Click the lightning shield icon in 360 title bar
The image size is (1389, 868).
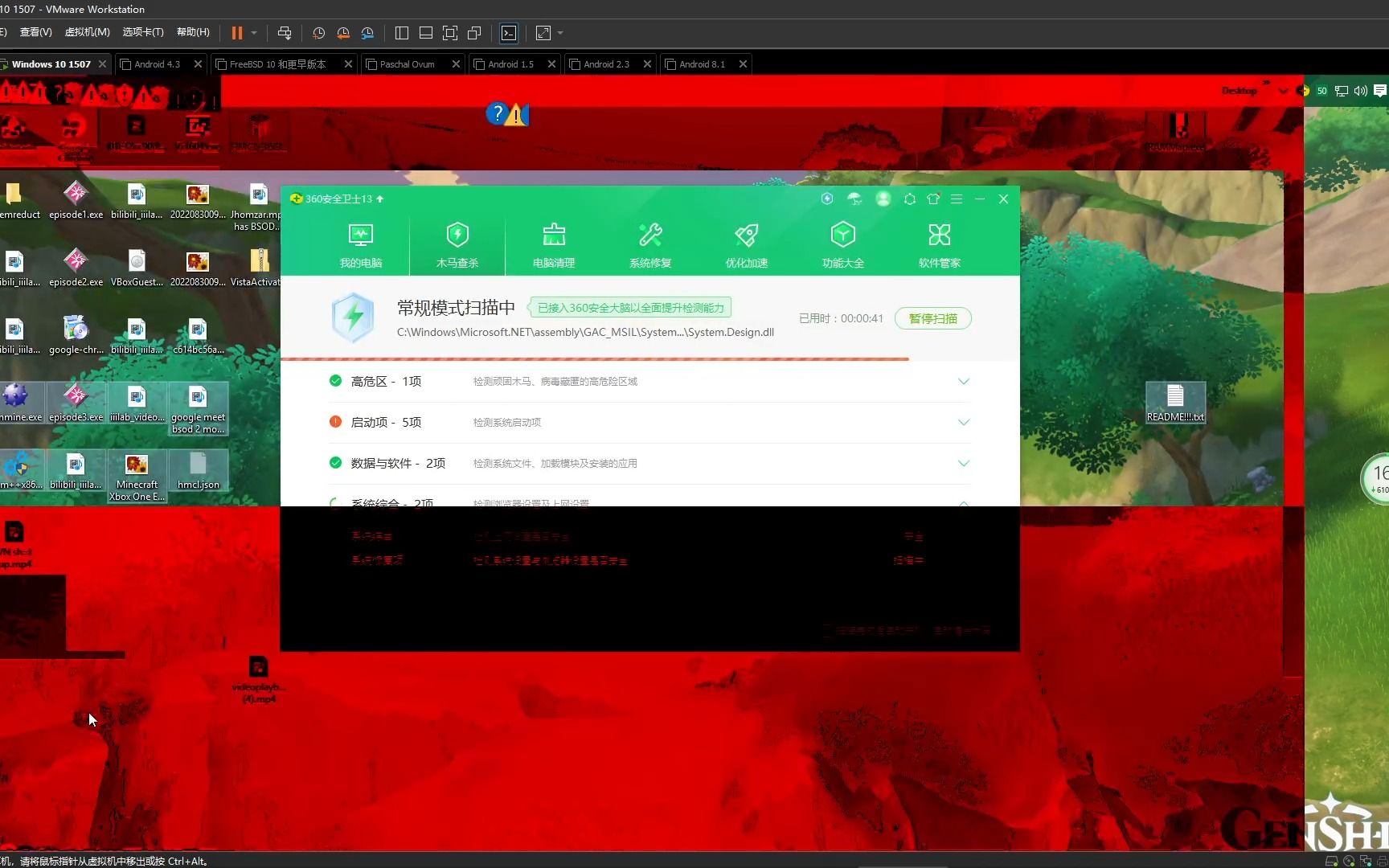(827, 199)
